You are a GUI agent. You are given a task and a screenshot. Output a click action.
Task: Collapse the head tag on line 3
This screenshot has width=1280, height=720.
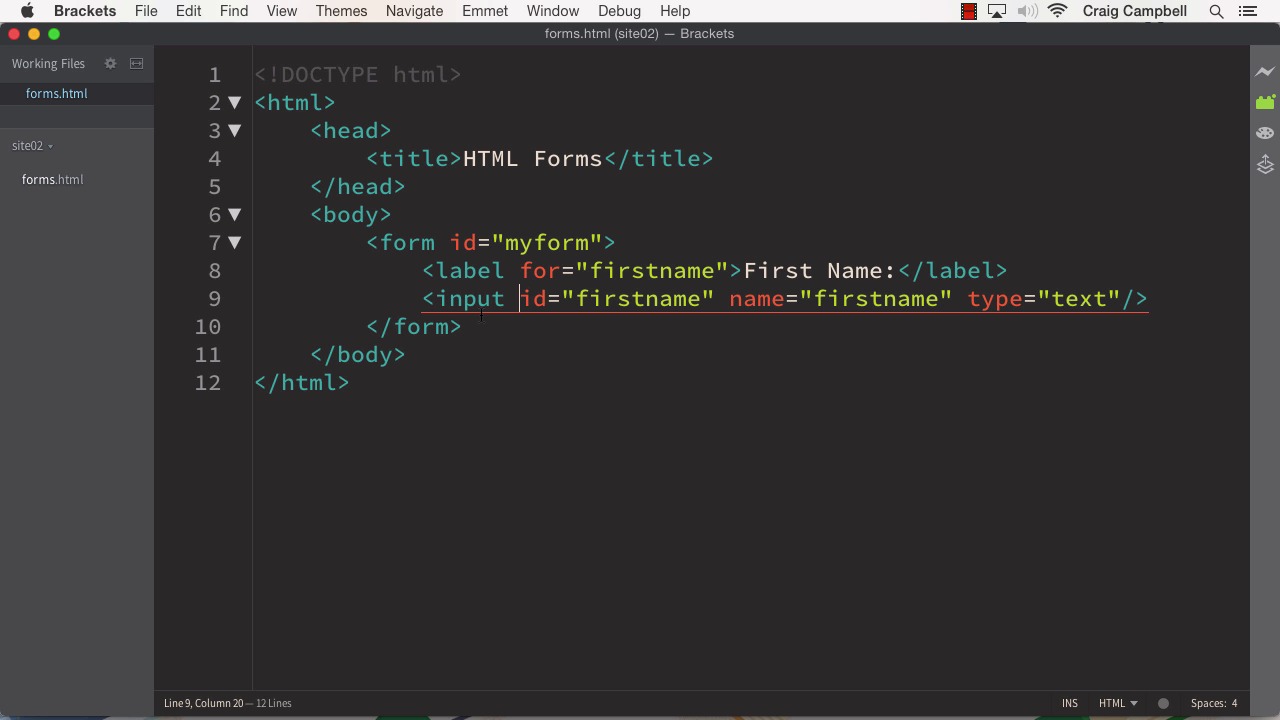pyautogui.click(x=234, y=130)
